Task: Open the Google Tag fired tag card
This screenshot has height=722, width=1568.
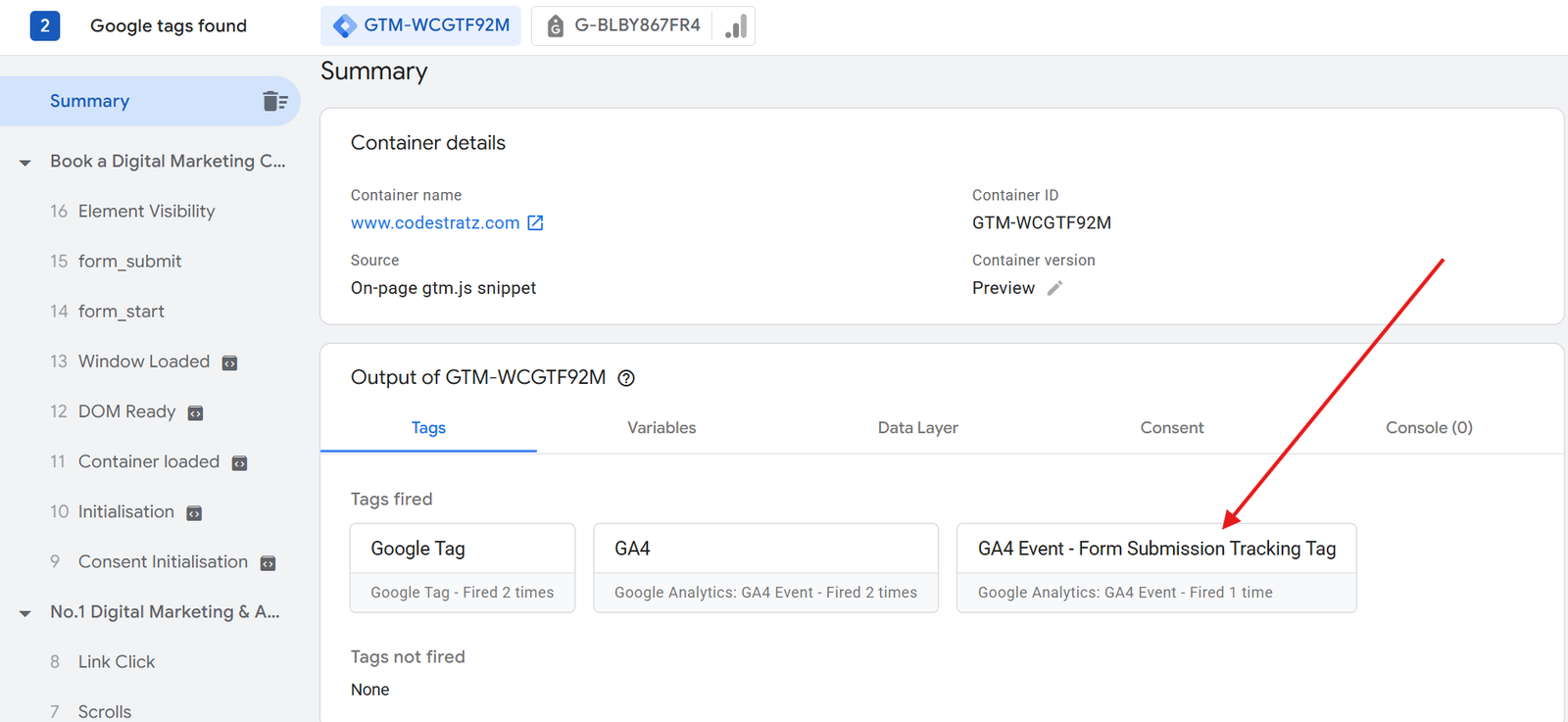Action: point(463,568)
